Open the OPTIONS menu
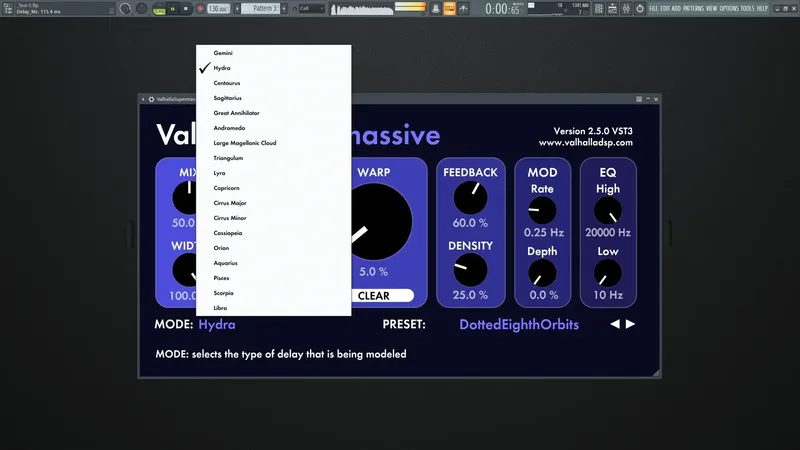 click(729, 9)
